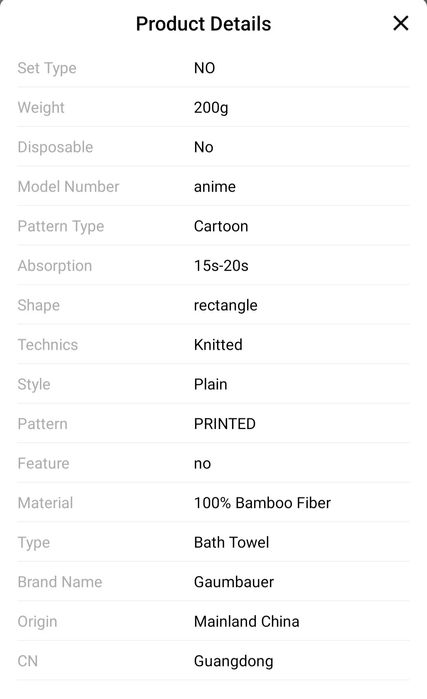Select the 15s-20s absorption value
The image size is (427, 699).
coord(221,266)
